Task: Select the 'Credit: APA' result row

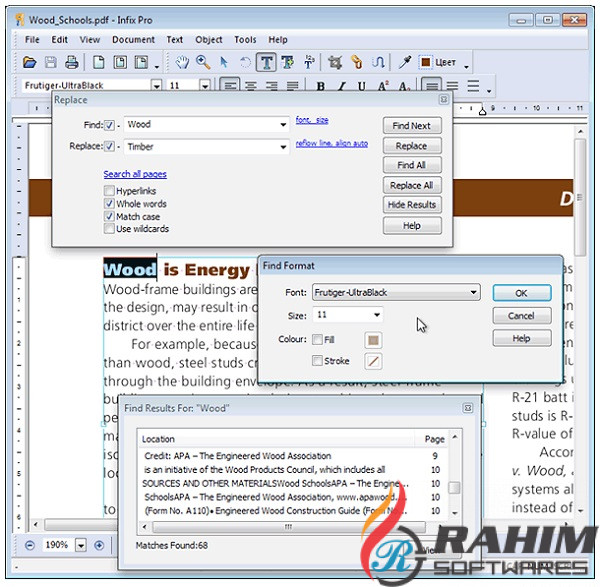Action: tap(293, 456)
